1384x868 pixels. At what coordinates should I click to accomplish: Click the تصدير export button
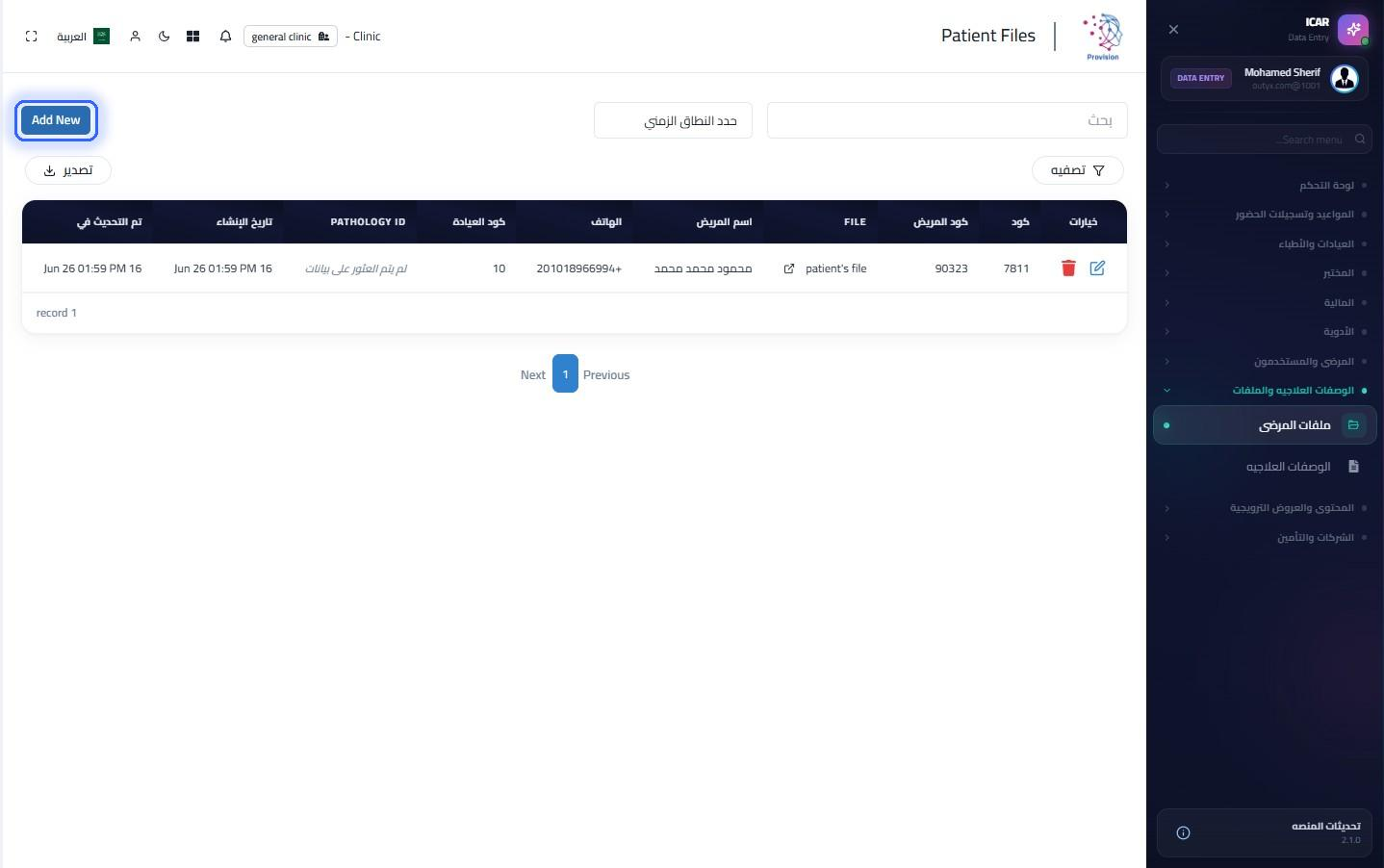(x=68, y=170)
